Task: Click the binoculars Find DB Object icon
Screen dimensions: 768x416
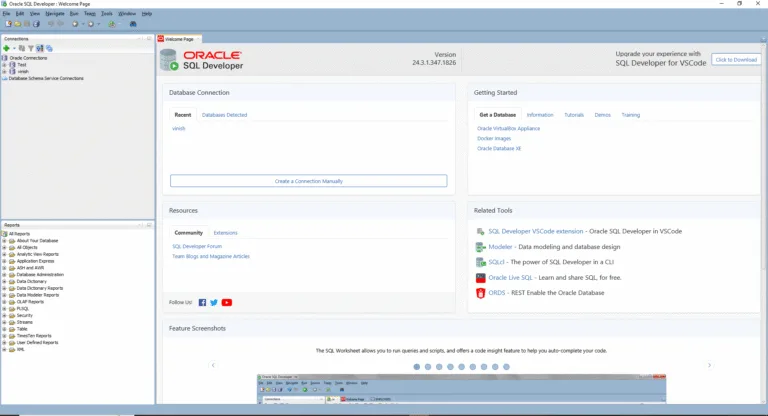Action: (133, 24)
